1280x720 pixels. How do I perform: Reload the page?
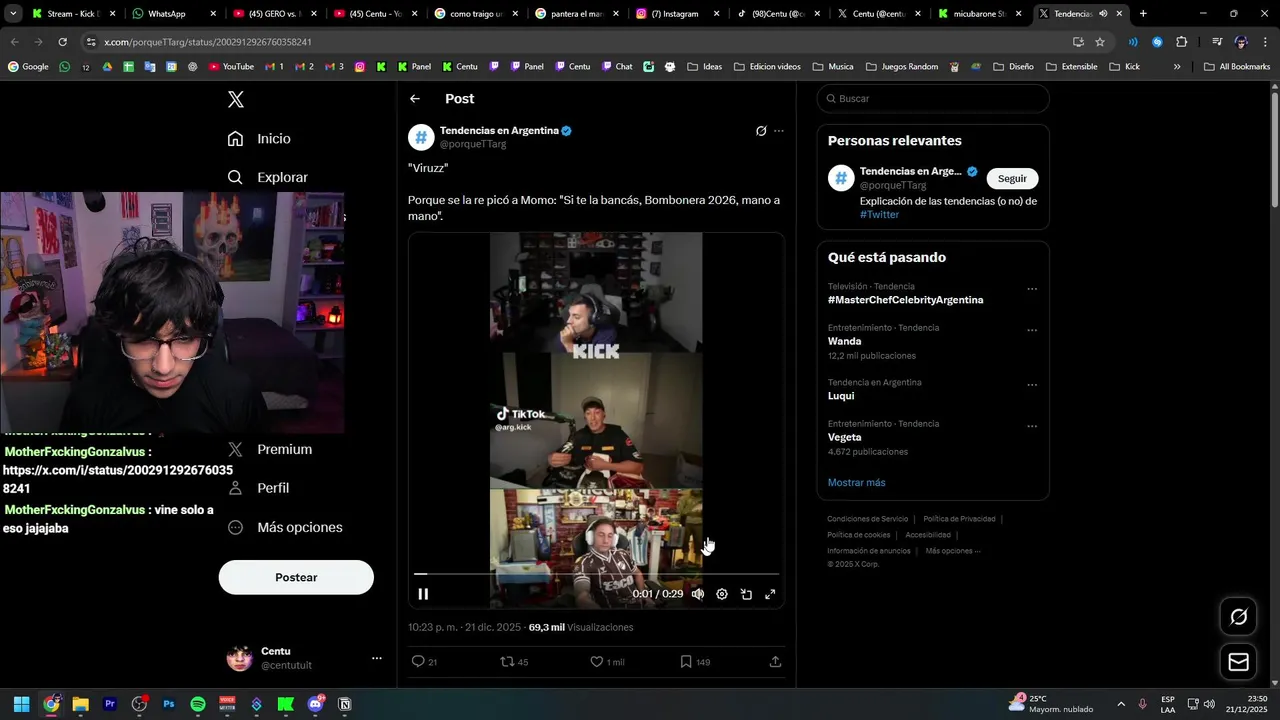tap(62, 42)
